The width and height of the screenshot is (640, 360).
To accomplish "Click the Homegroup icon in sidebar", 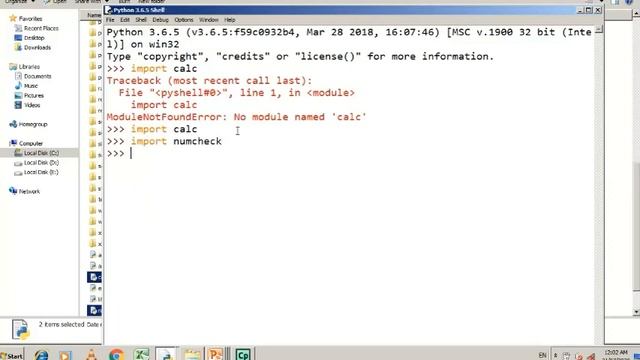I will click(13, 124).
